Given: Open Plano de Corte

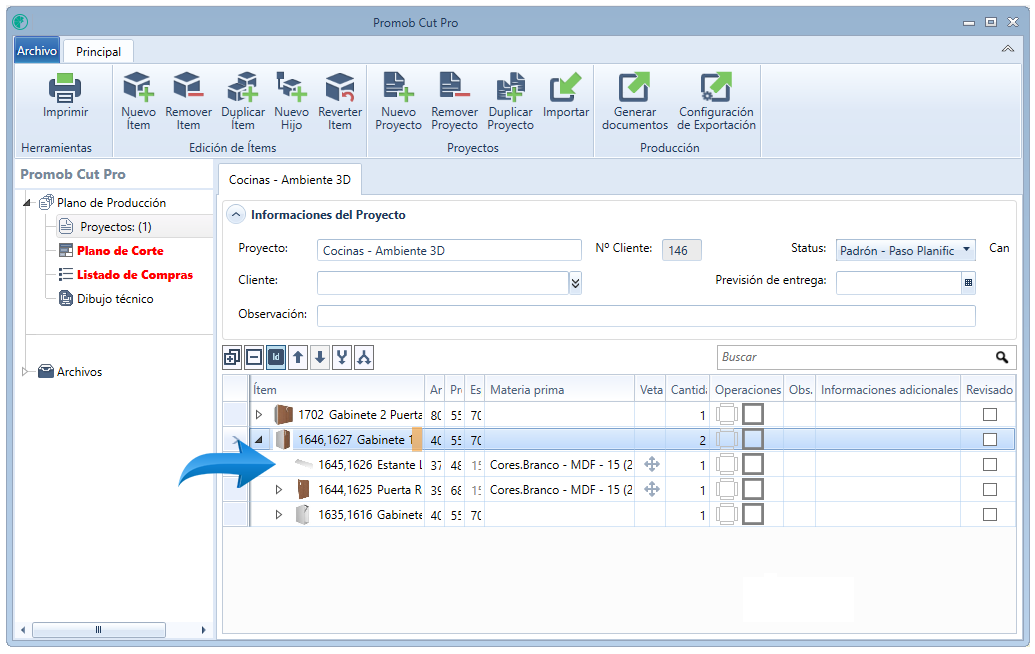Looking at the screenshot, I should [x=120, y=251].
